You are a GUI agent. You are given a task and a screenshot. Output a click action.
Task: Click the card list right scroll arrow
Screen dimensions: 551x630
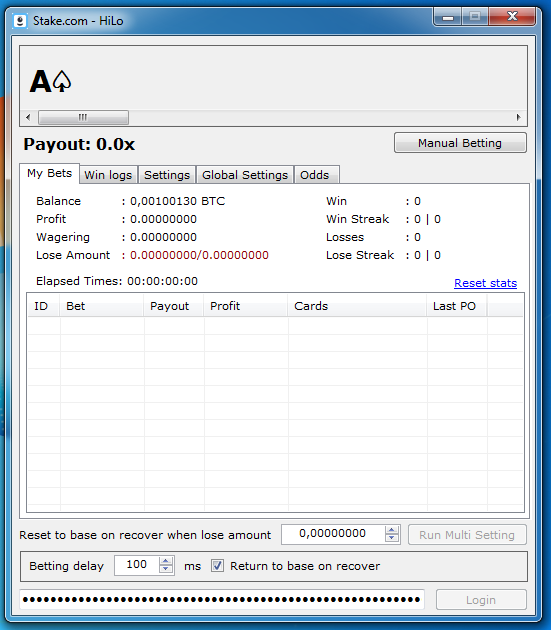pyautogui.click(x=518, y=117)
